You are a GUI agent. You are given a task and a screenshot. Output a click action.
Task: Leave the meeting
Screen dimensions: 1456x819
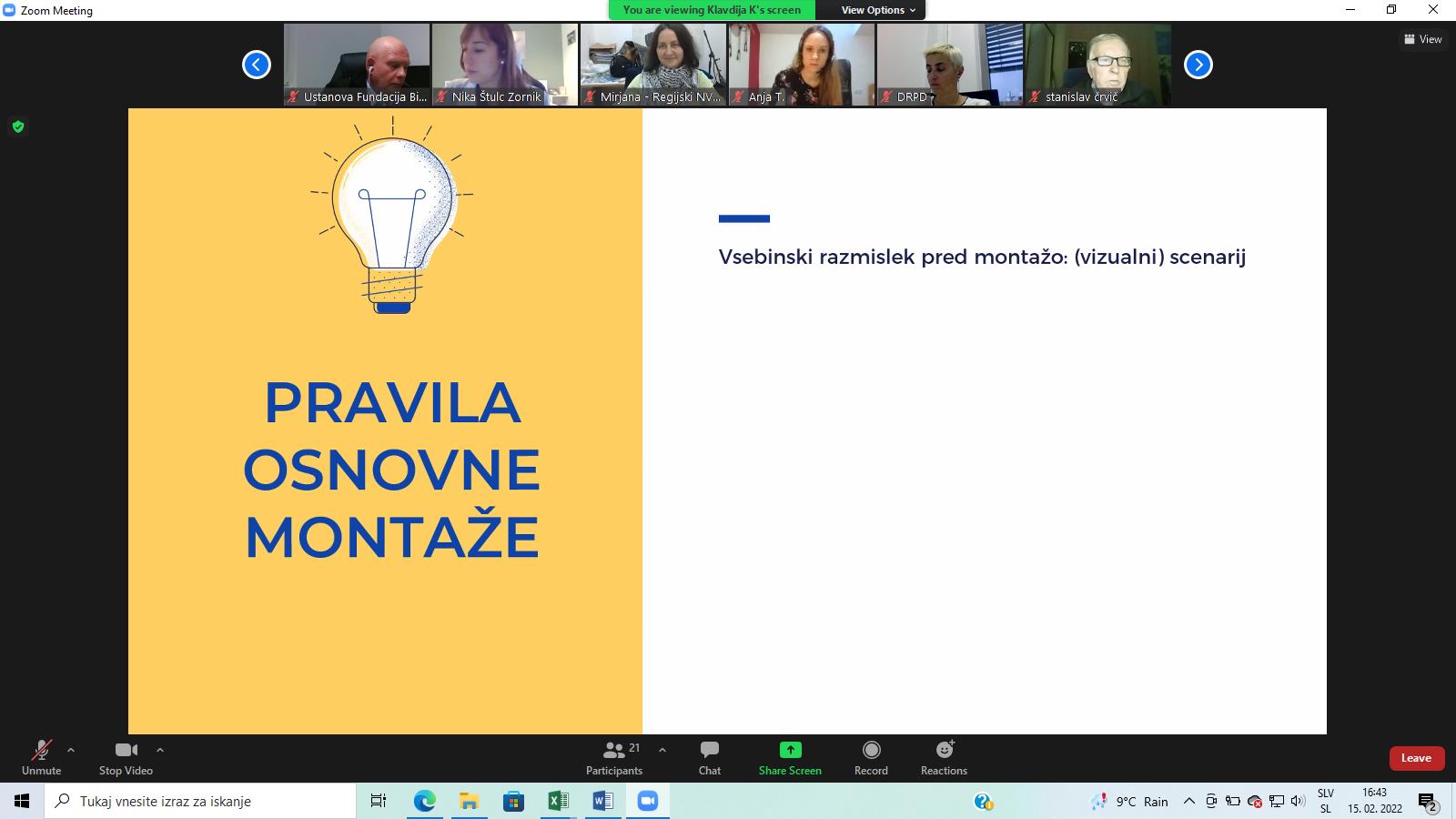(x=1416, y=758)
